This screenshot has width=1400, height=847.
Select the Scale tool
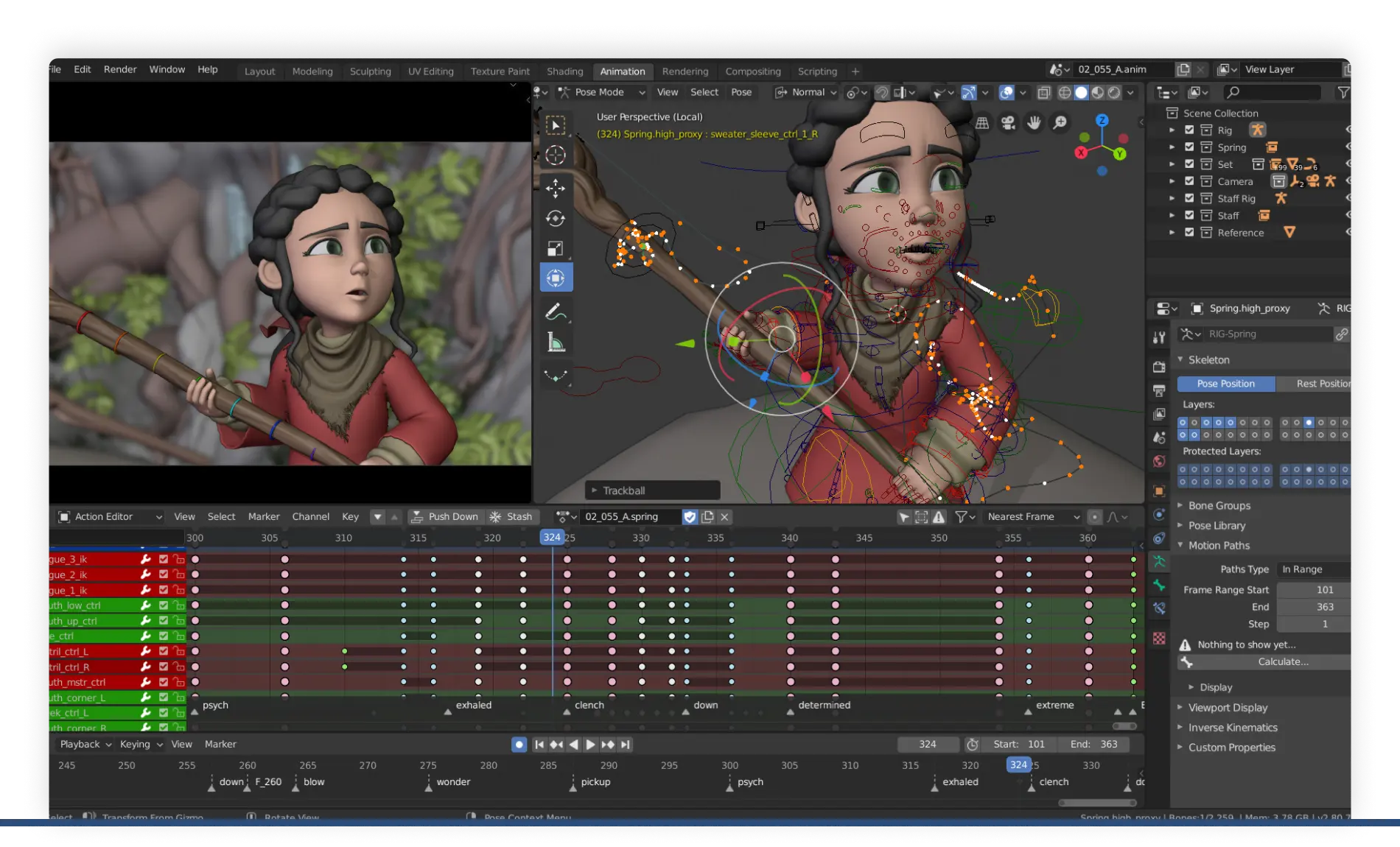point(556,249)
